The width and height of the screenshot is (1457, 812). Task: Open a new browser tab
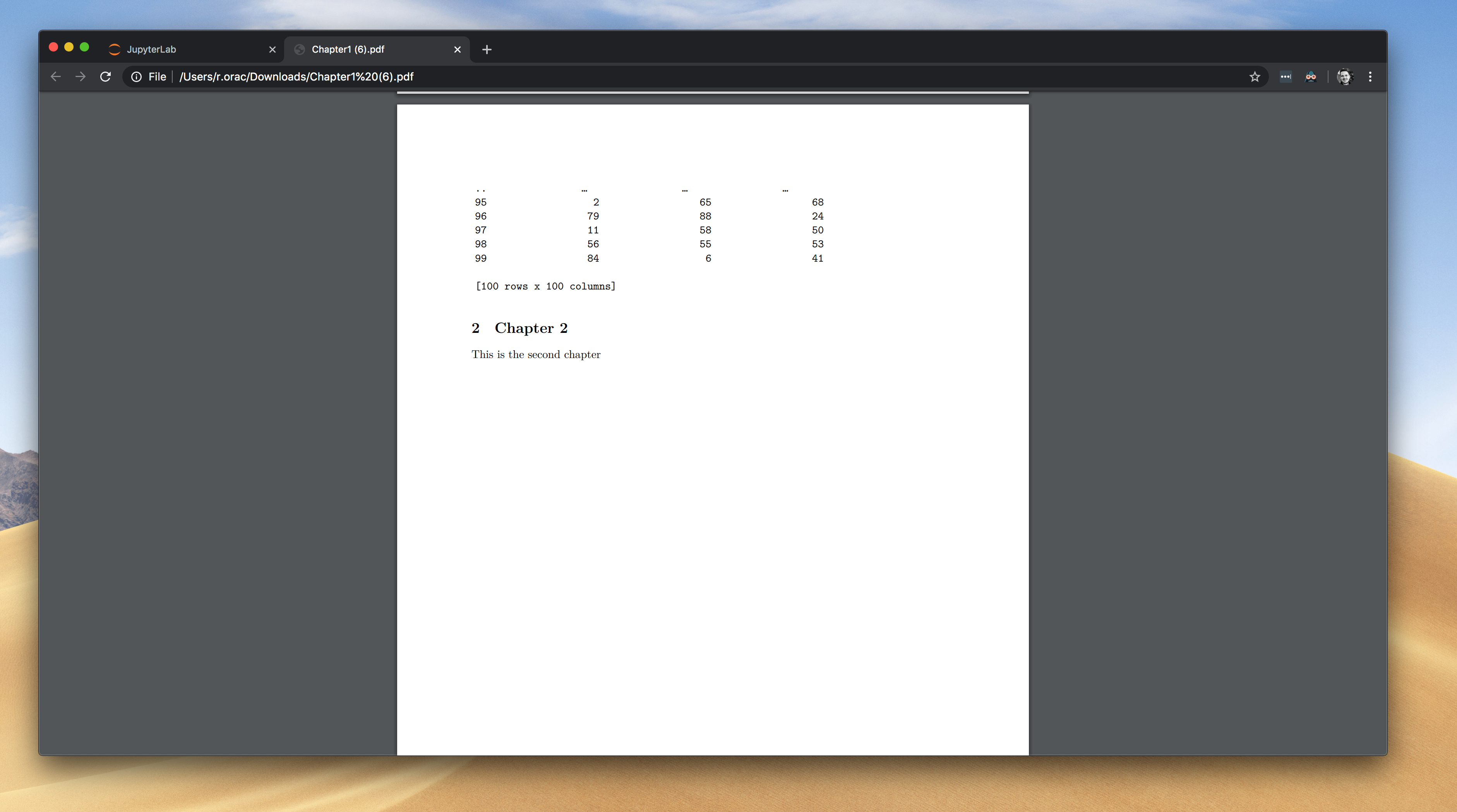(487, 50)
